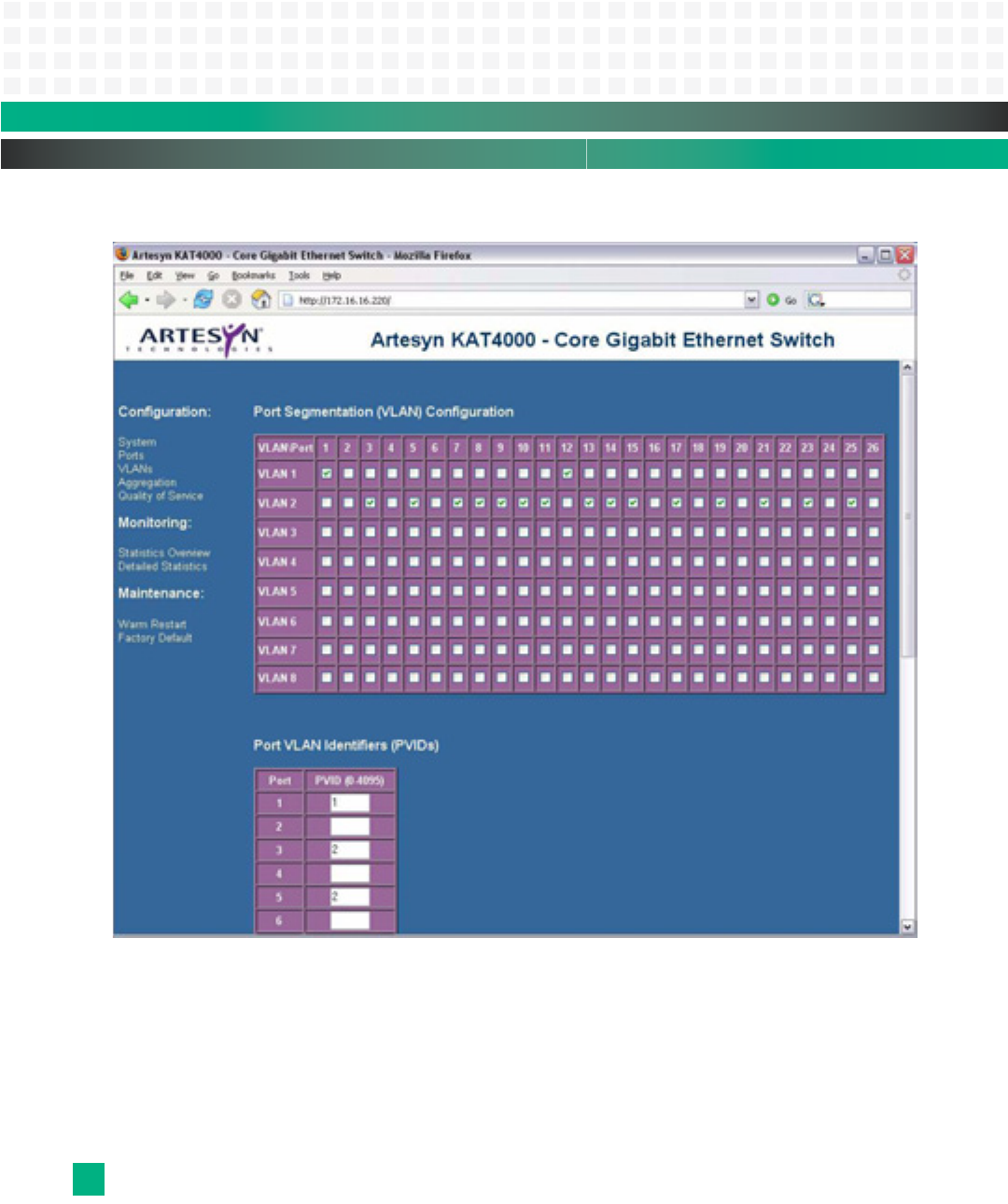Open Detailed Statistics link
Viewport: 1008px width, 1204px height.
[162, 567]
